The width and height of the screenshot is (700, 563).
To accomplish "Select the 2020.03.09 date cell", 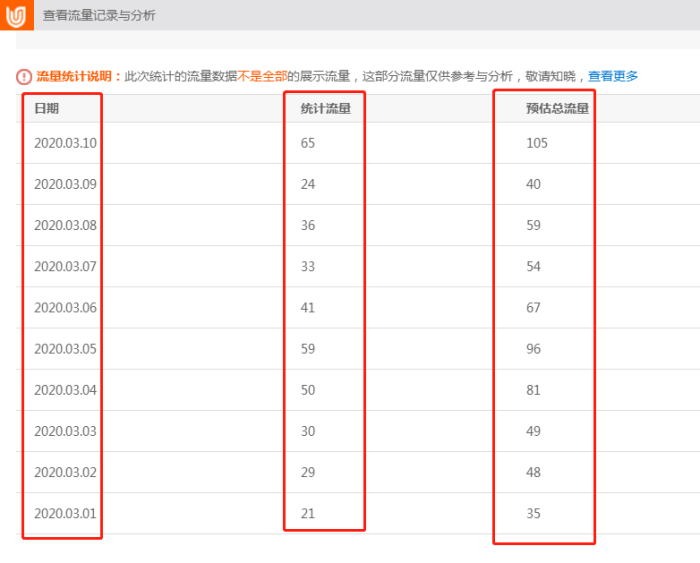I will click(x=65, y=184).
